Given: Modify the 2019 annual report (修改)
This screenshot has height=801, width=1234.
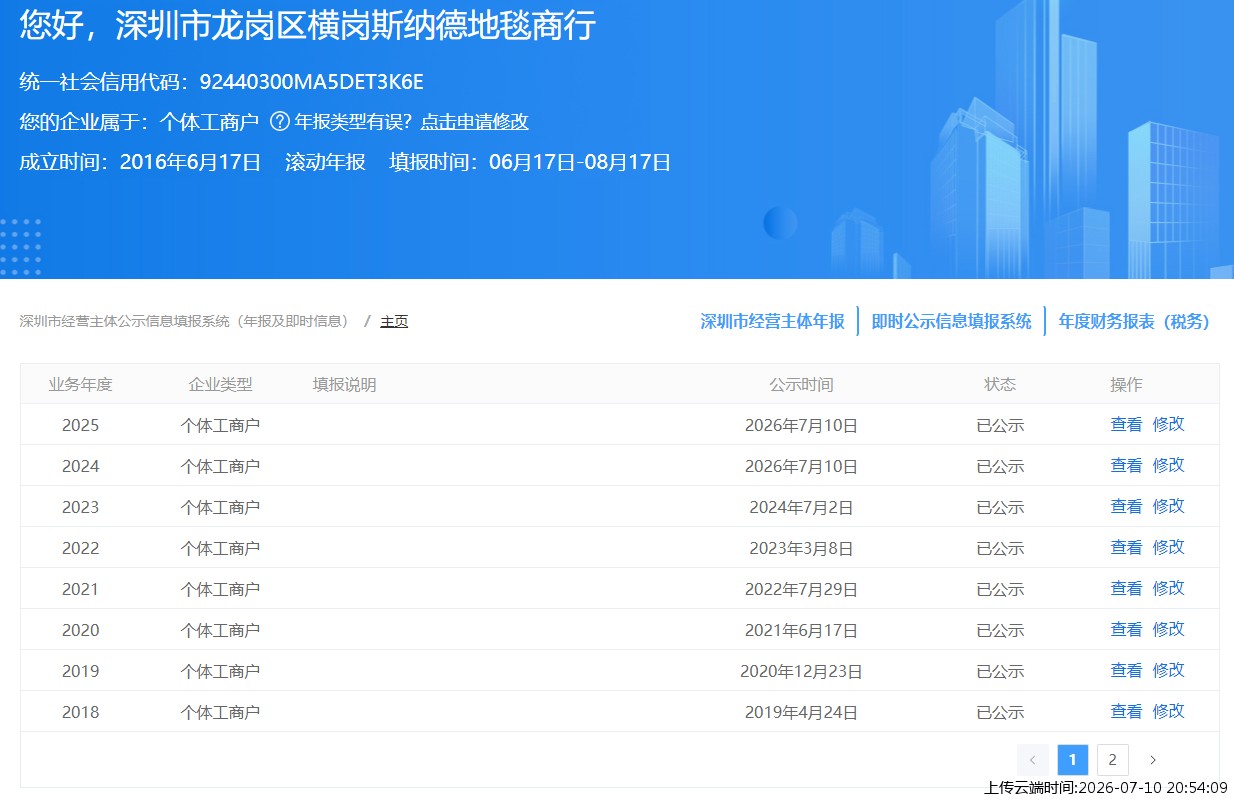Looking at the screenshot, I should 1168,670.
